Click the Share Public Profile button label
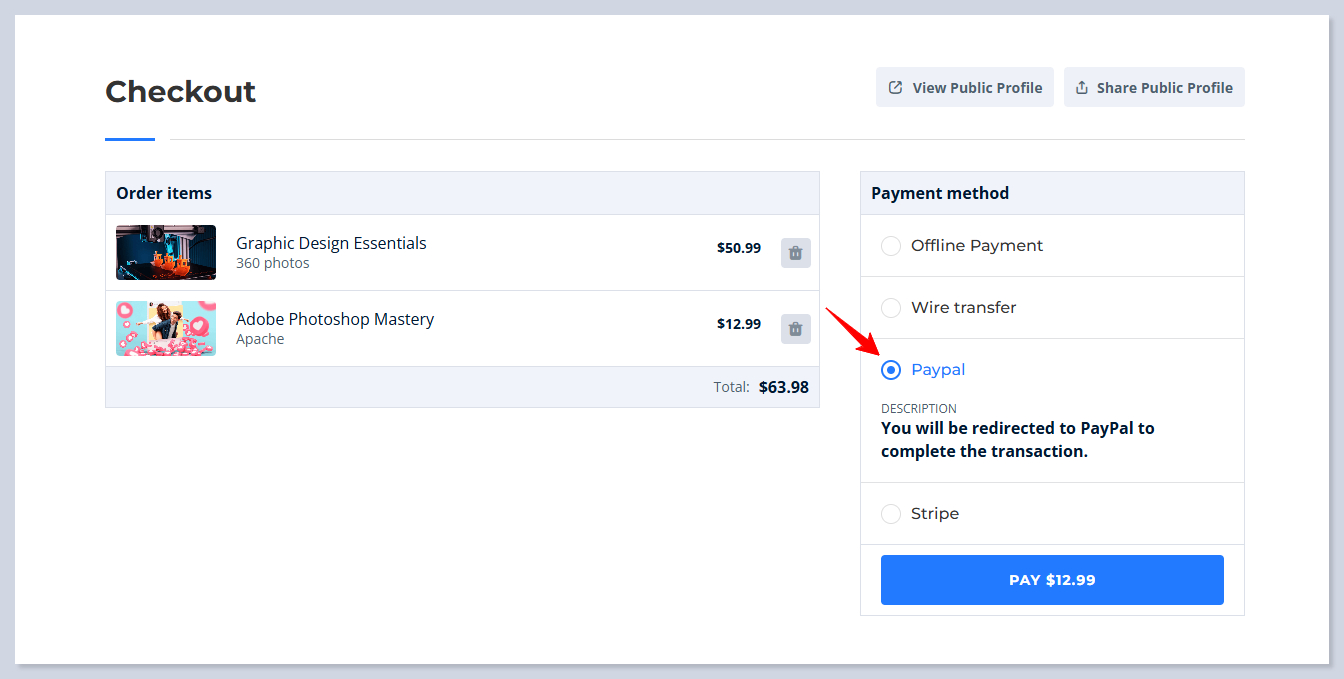 [x=1164, y=88]
